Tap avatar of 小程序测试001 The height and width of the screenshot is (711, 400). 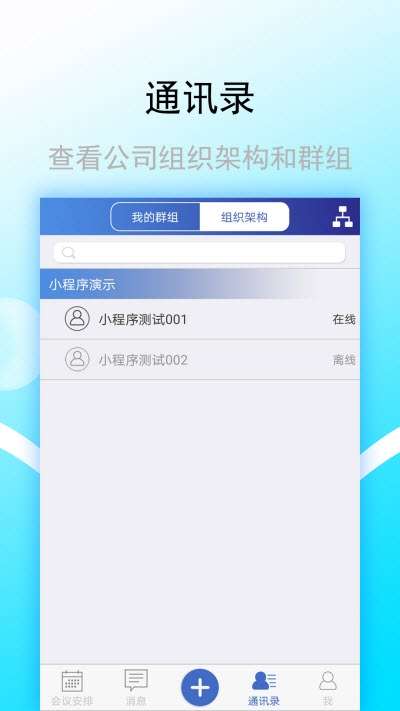point(77,319)
